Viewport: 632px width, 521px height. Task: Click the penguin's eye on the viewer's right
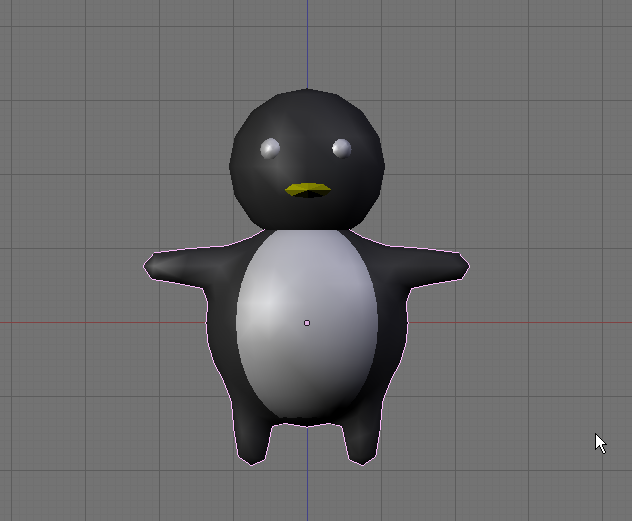[x=342, y=148]
